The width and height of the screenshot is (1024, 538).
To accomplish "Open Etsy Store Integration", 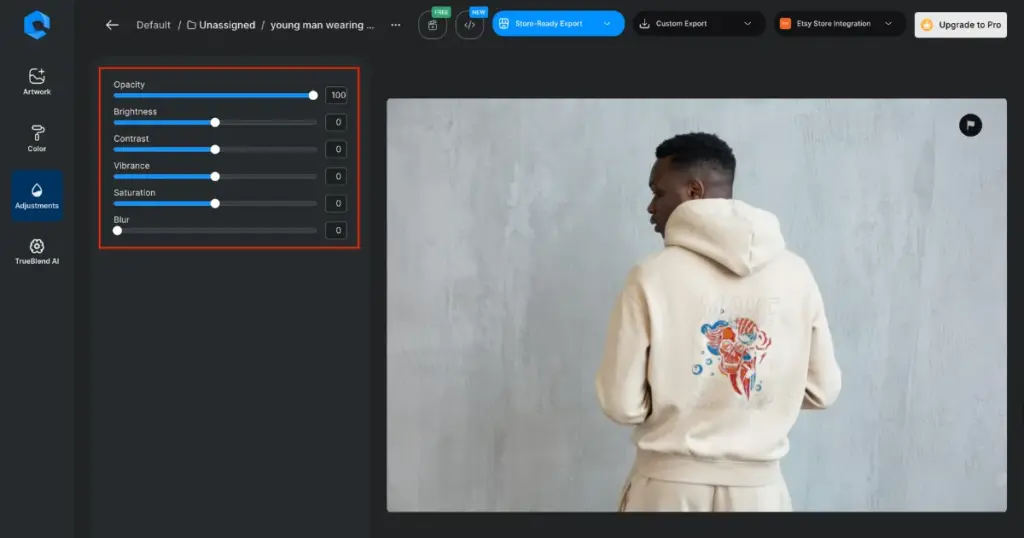I will click(840, 24).
